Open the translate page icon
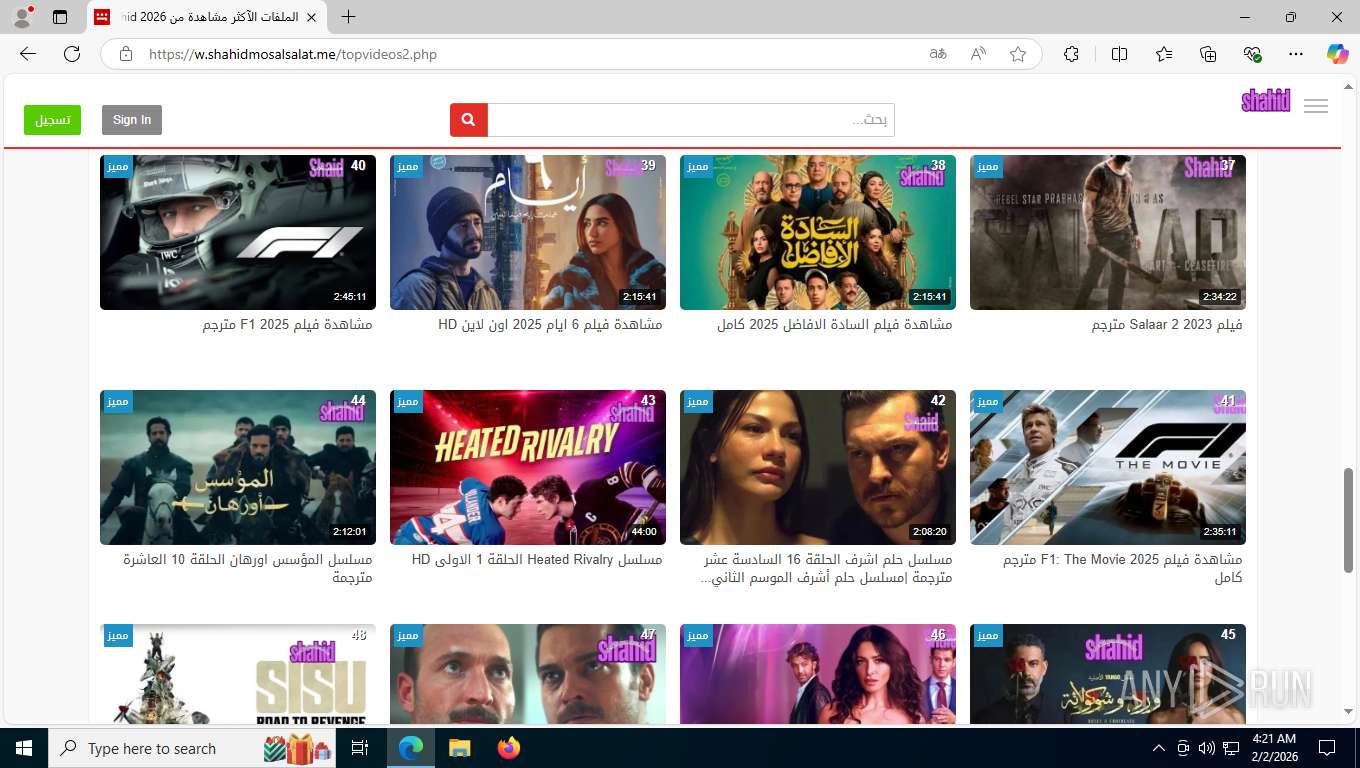The image size is (1360, 768). [x=938, y=54]
